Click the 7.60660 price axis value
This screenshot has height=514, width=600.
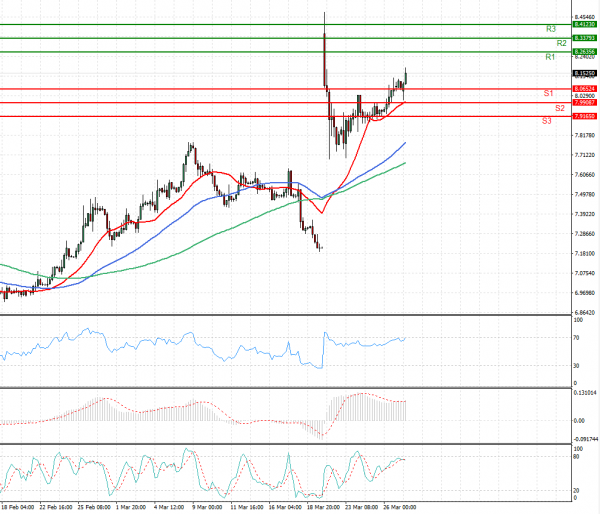[585, 175]
